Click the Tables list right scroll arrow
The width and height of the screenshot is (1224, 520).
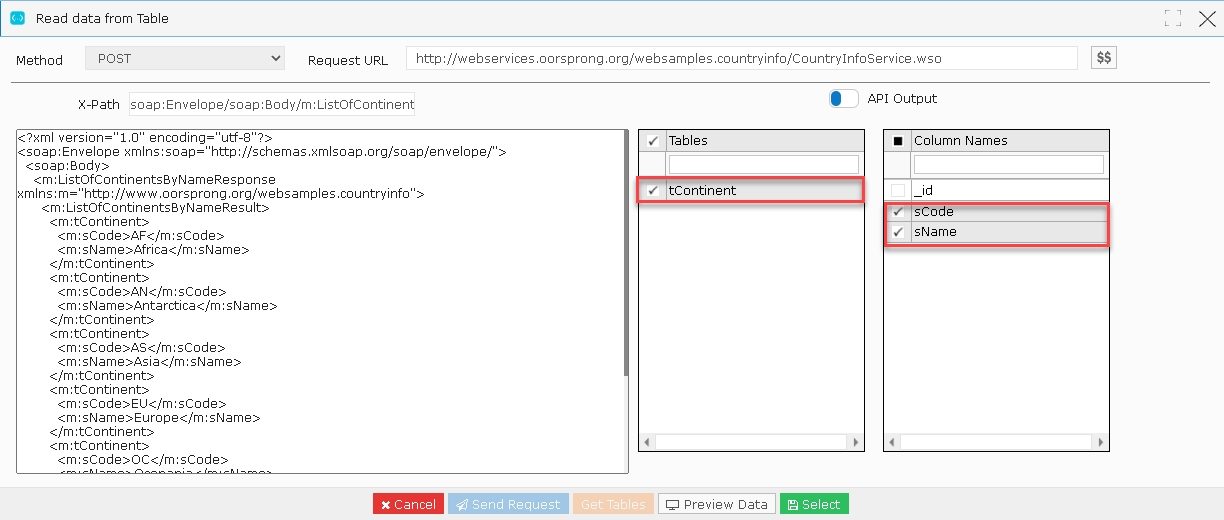(x=857, y=442)
